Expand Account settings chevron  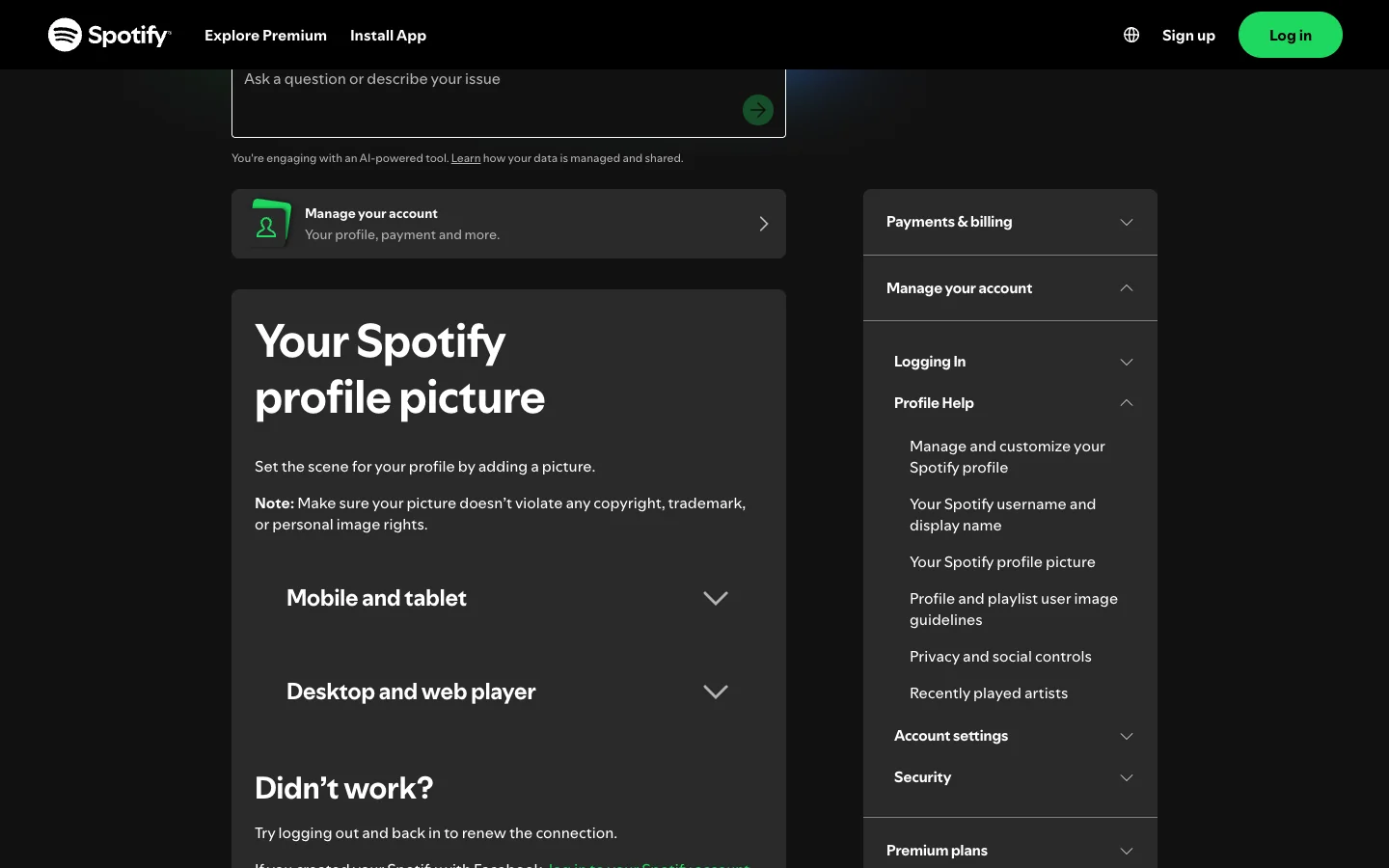(x=1126, y=736)
